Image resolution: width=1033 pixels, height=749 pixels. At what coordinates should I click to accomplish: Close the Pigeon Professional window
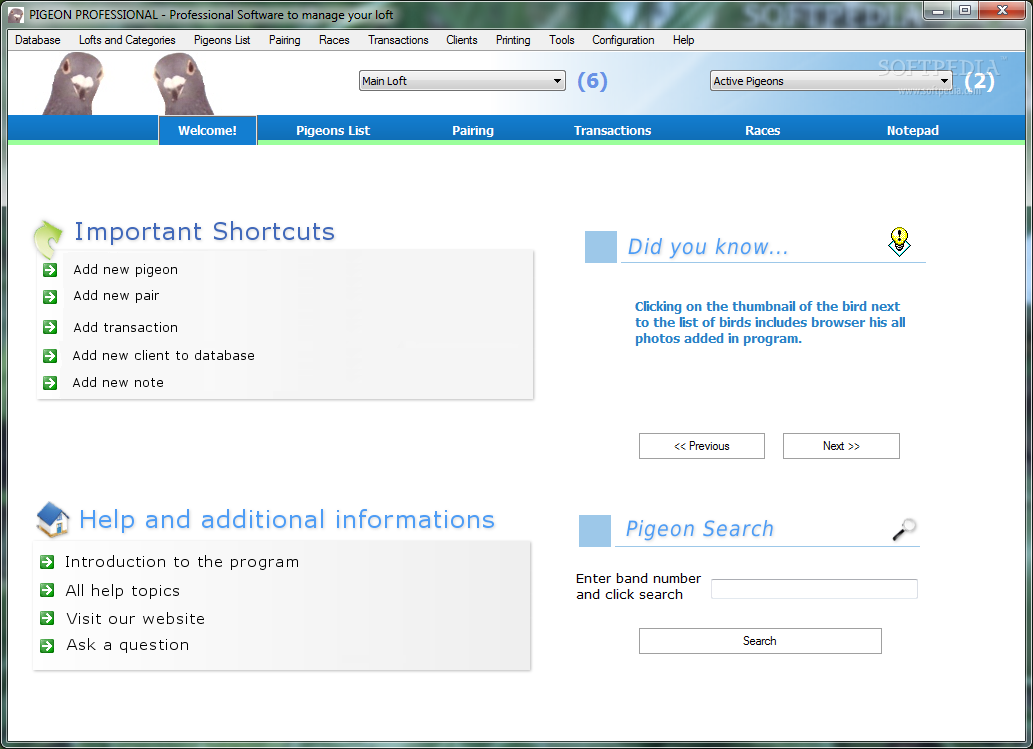pyautogui.click(x=1003, y=10)
